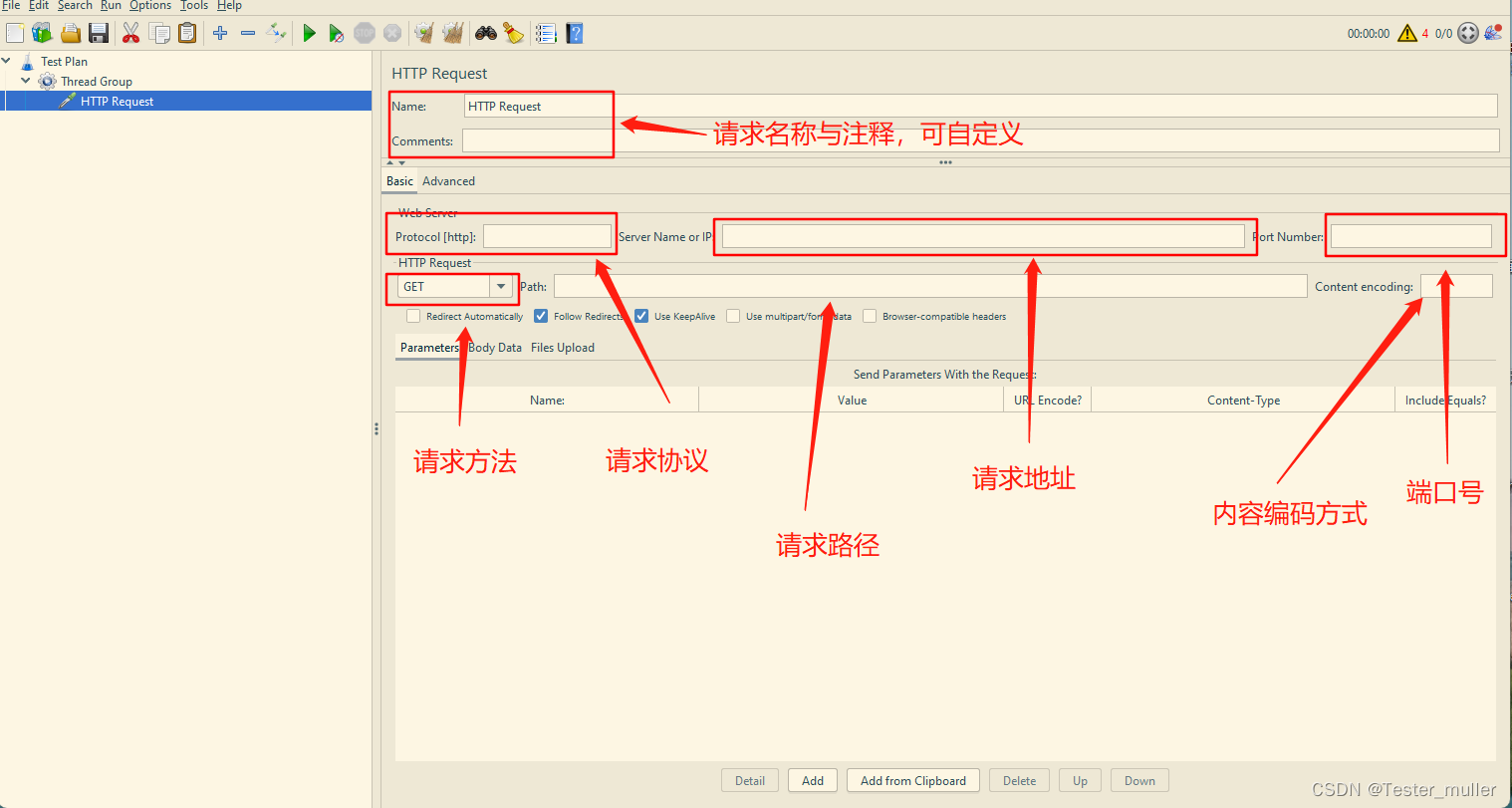Click the Open file folder icon
The height and width of the screenshot is (808, 1512).
coord(70,33)
